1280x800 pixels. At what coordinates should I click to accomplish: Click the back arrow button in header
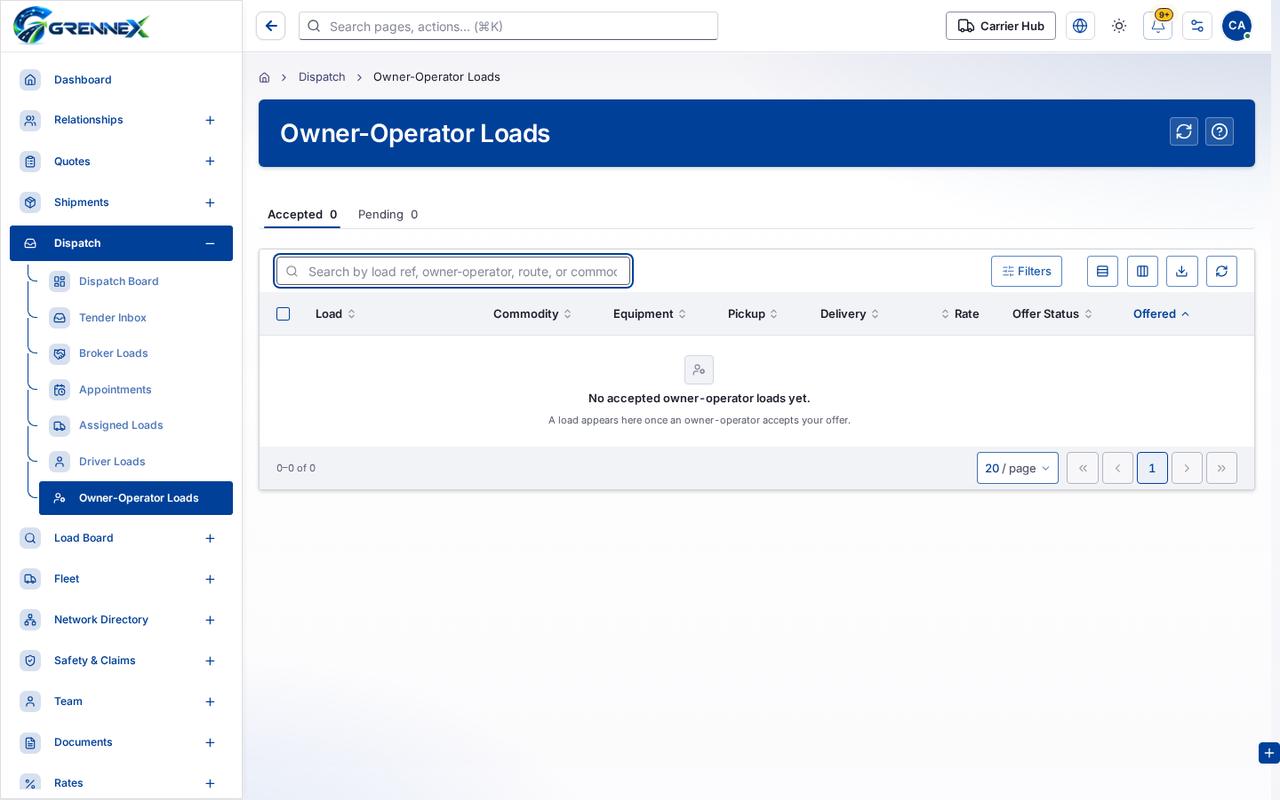click(271, 26)
